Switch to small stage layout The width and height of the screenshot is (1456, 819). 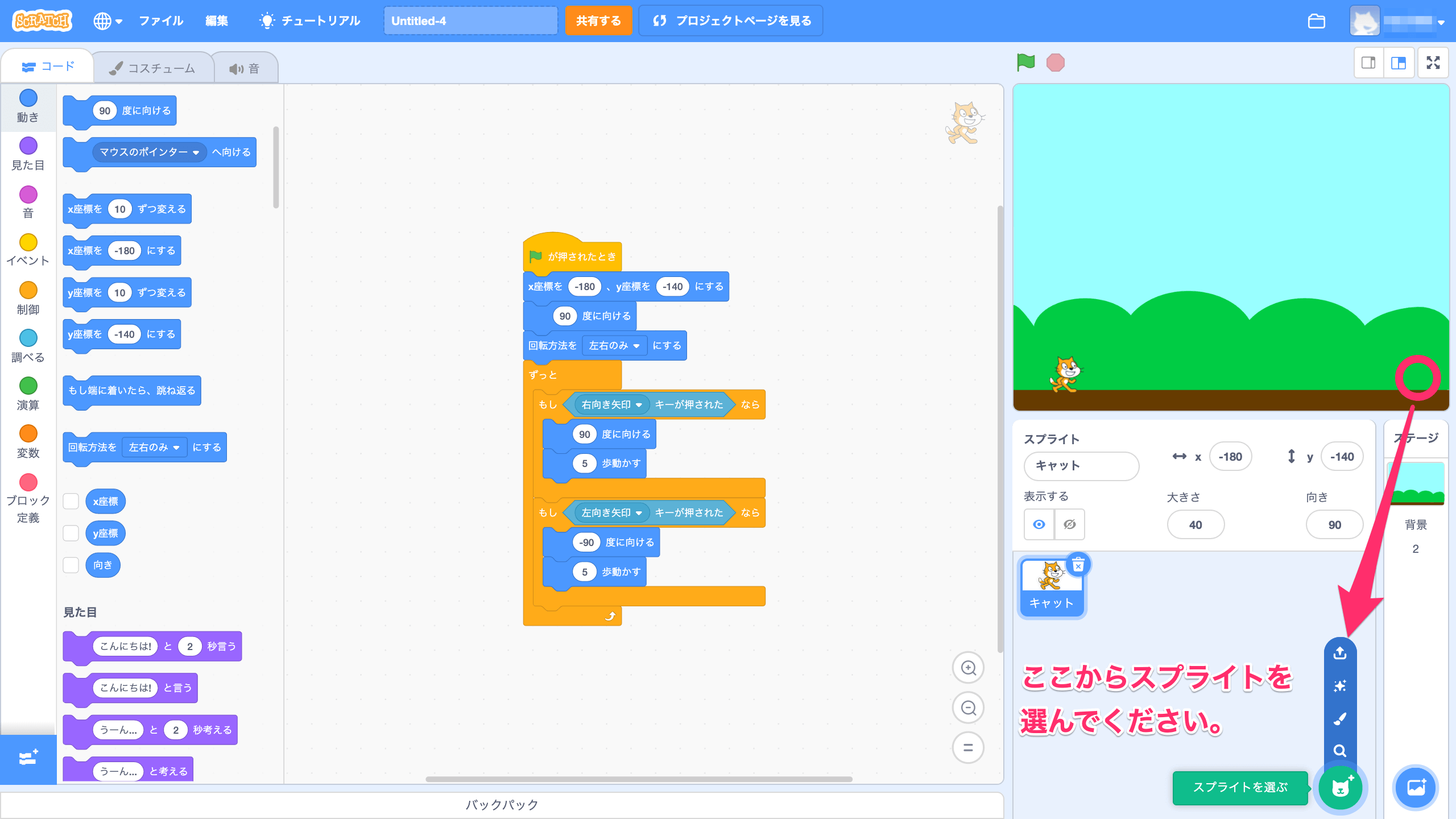click(1368, 63)
